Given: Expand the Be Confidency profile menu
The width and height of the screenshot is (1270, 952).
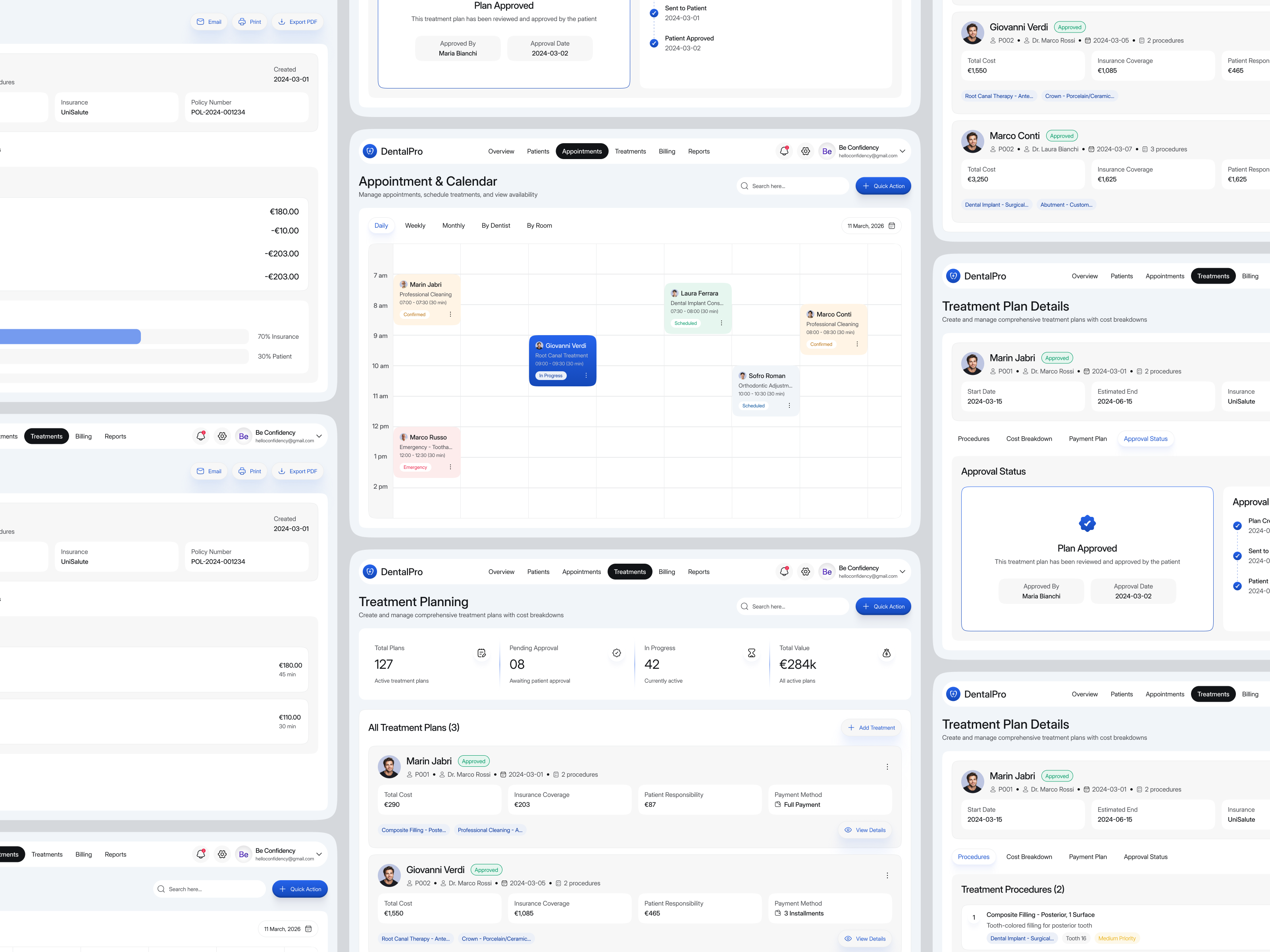Looking at the screenshot, I should [x=902, y=151].
